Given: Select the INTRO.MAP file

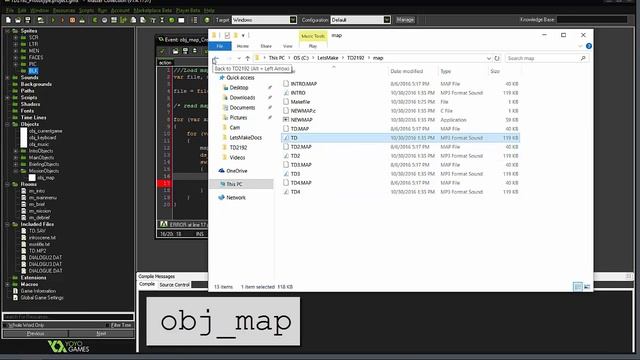Looking at the screenshot, I should tap(304, 84).
